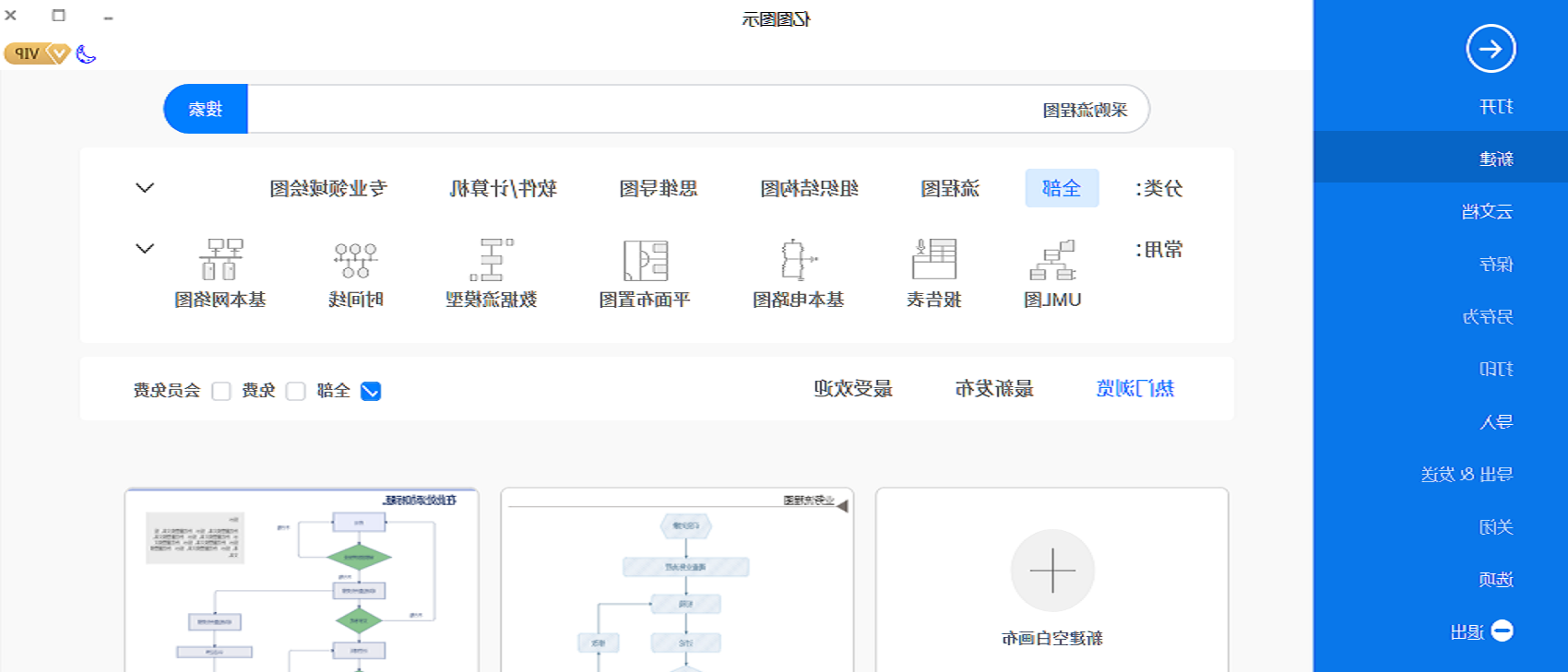Screen dimensions: 1568x672
Task: Select 新建 in the sidebar menu
Action: [1441, 158]
